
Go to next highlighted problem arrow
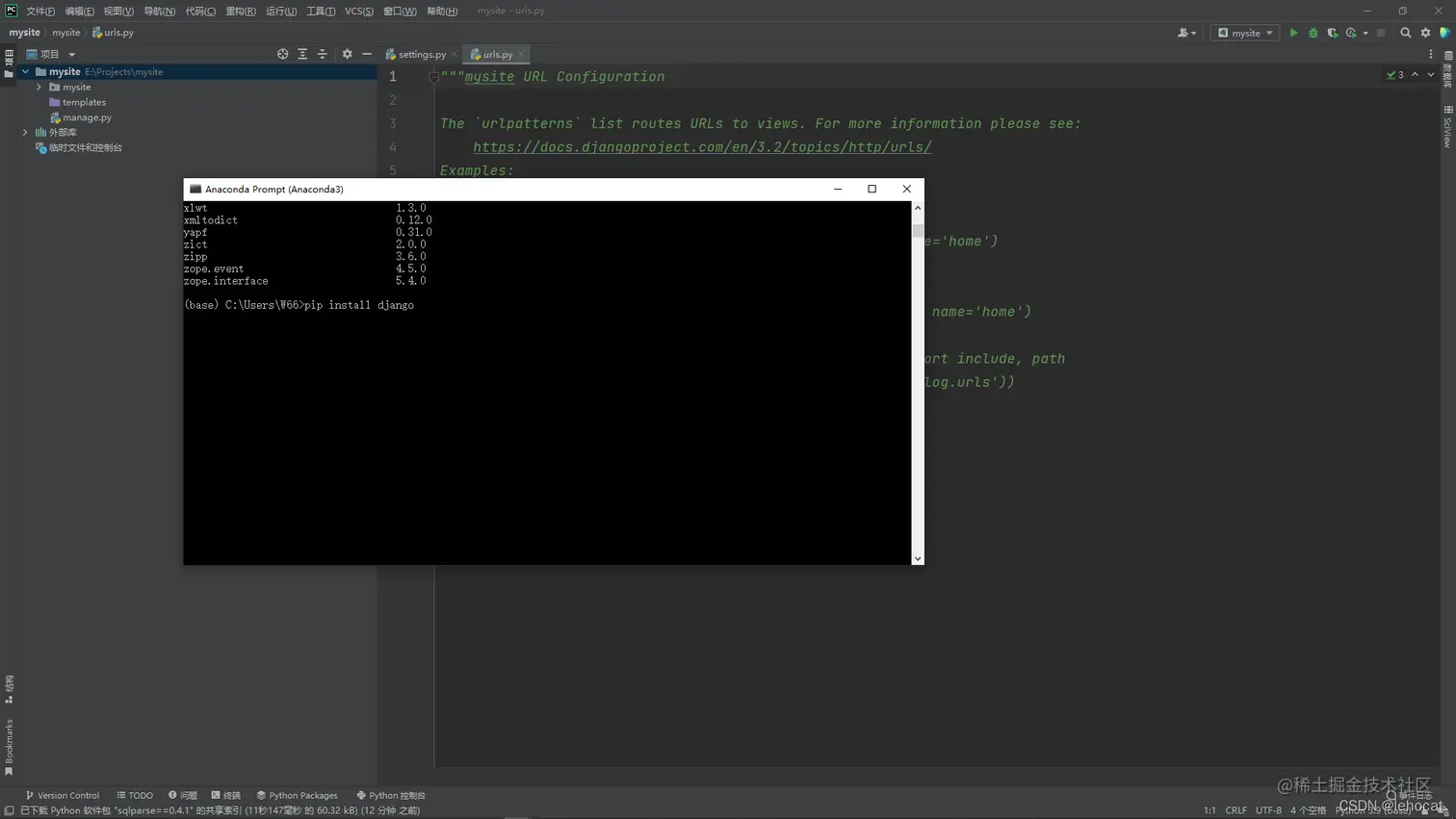pos(1431,75)
